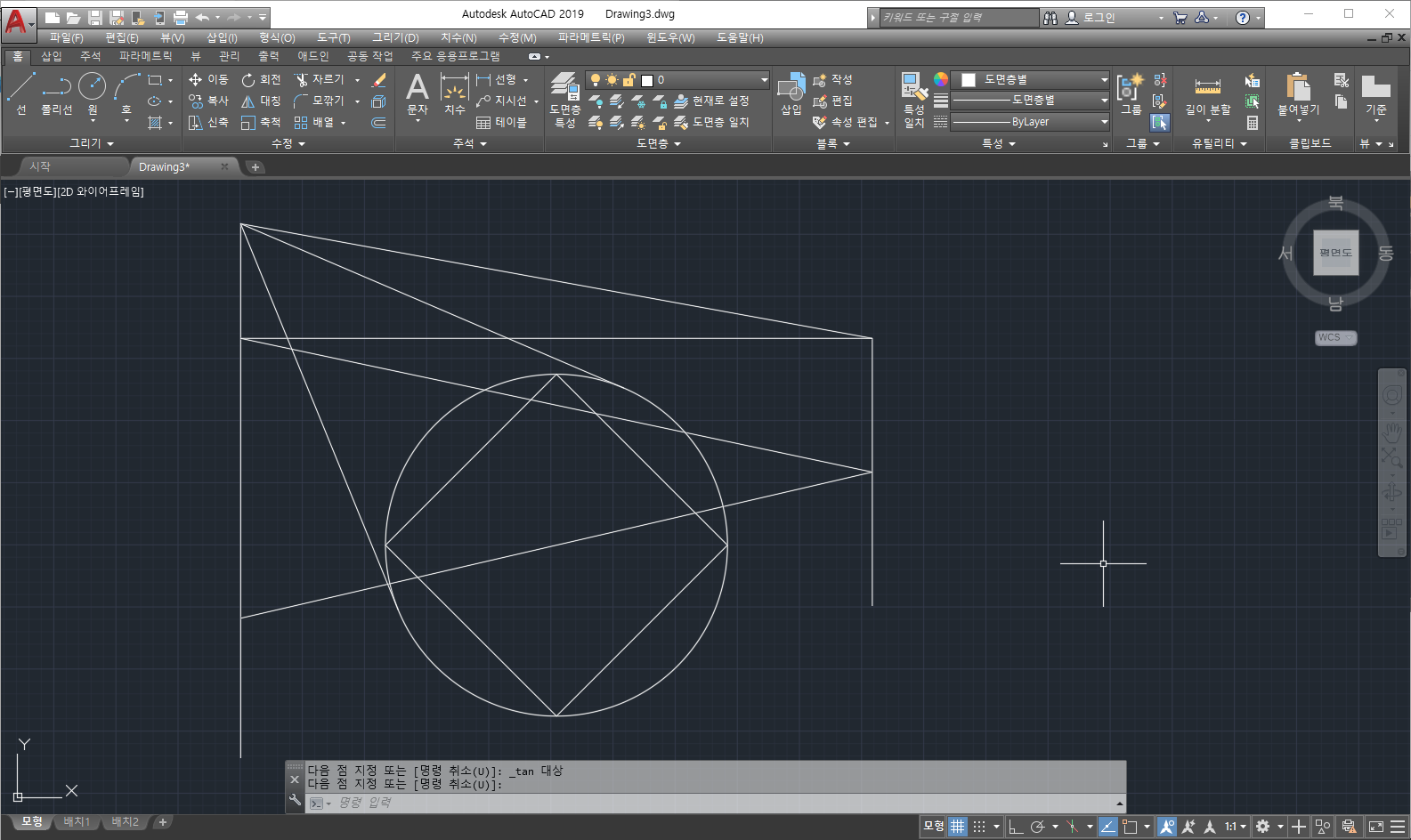1411x840 pixels.
Task: Select the Circle (원) tool
Action: [x=93, y=93]
